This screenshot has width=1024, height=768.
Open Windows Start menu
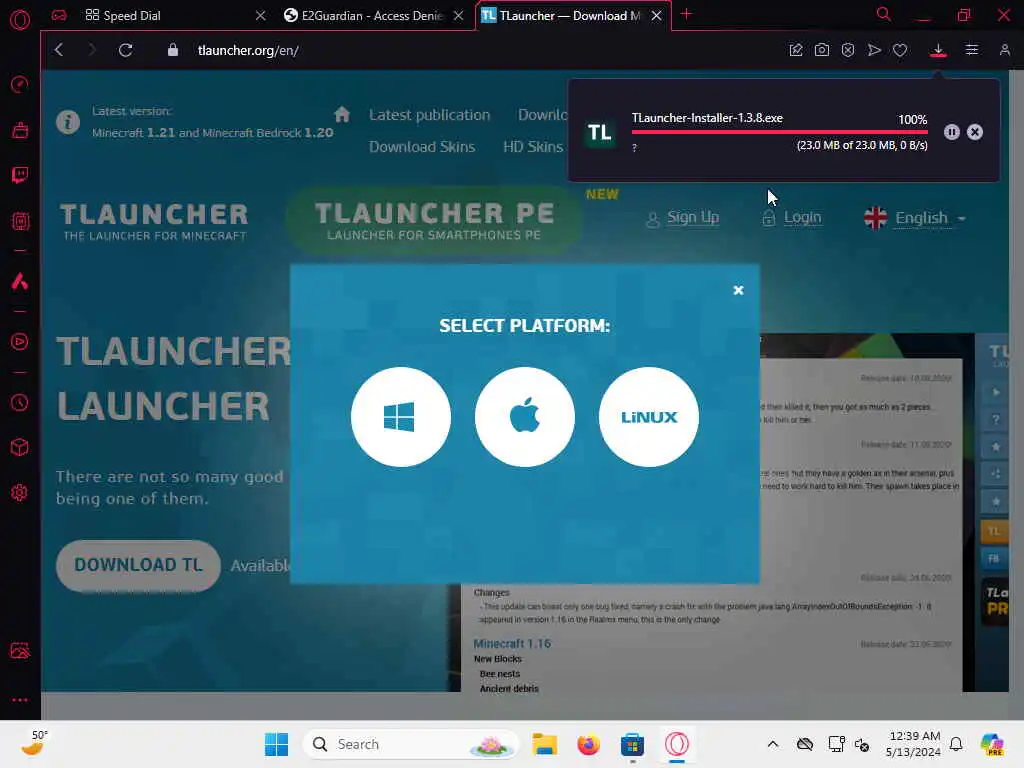click(276, 744)
